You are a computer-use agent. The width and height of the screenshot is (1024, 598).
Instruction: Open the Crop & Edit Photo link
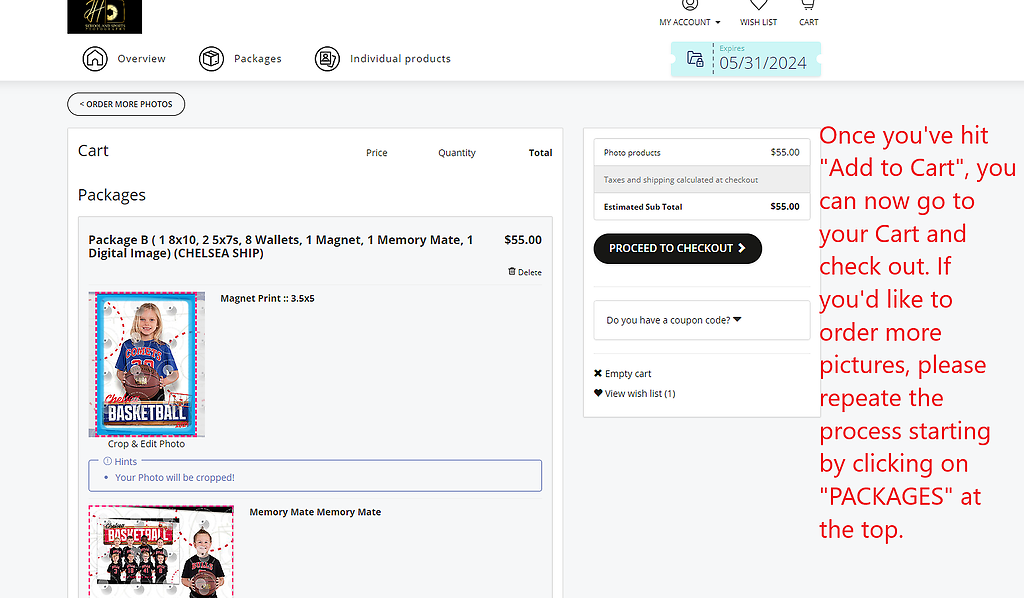pos(146,444)
